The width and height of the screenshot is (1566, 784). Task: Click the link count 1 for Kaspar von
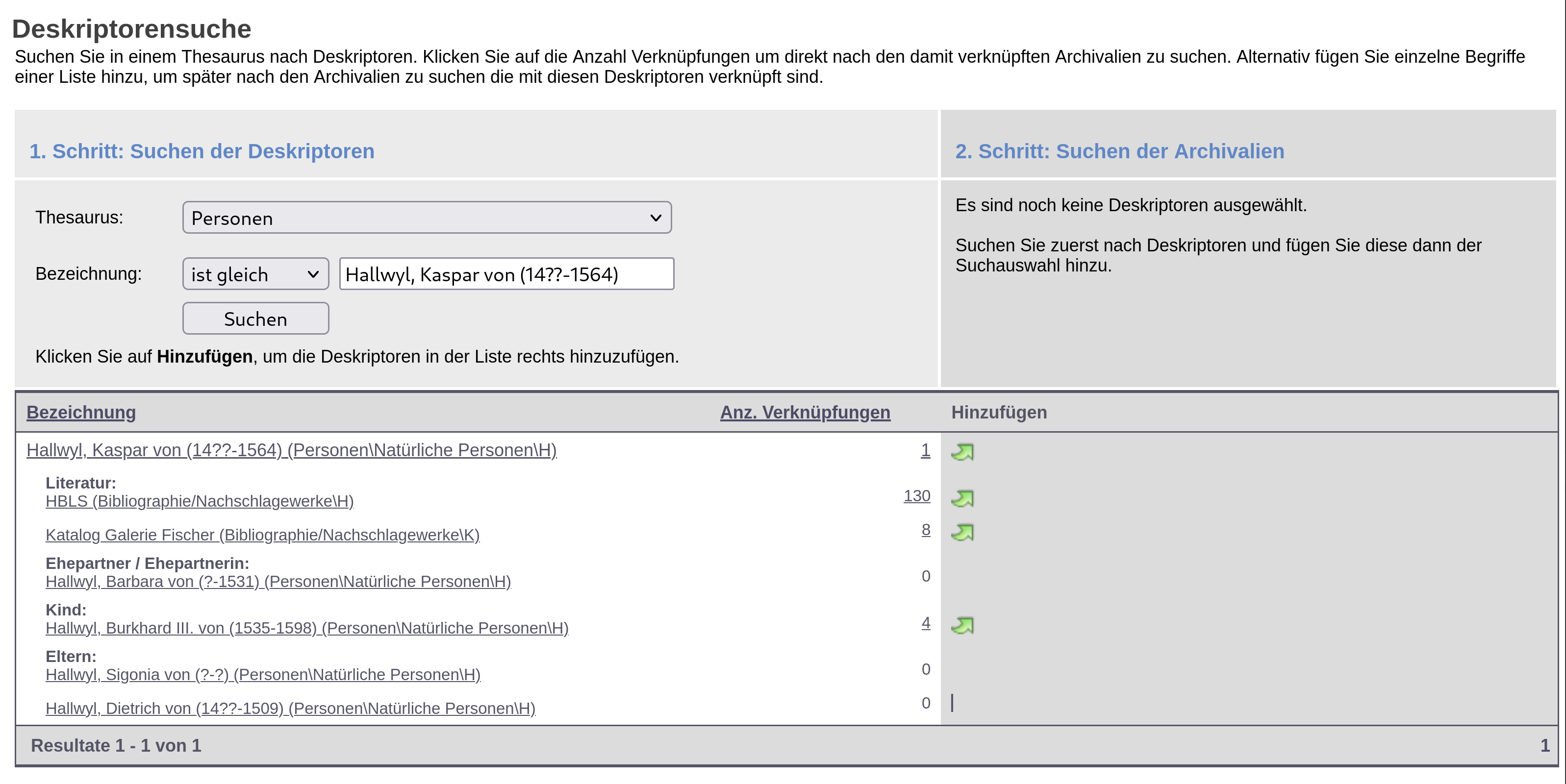925,450
